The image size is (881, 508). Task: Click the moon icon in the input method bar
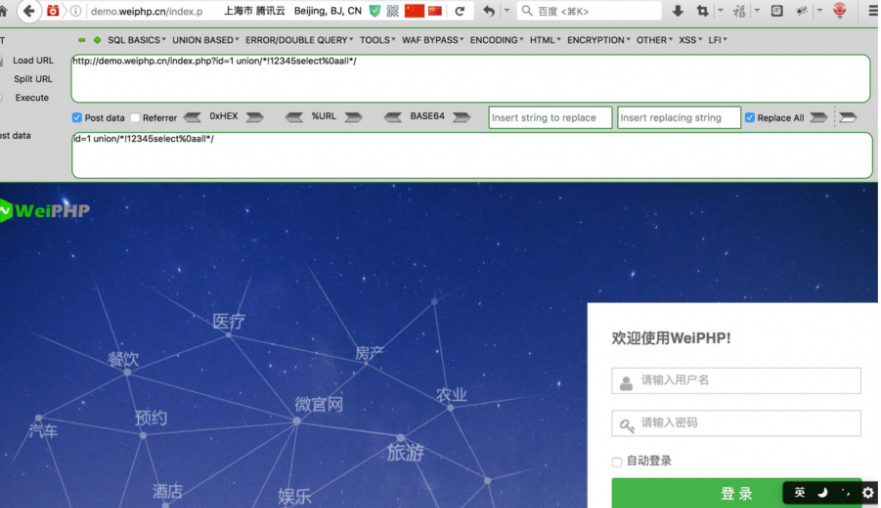pos(823,493)
